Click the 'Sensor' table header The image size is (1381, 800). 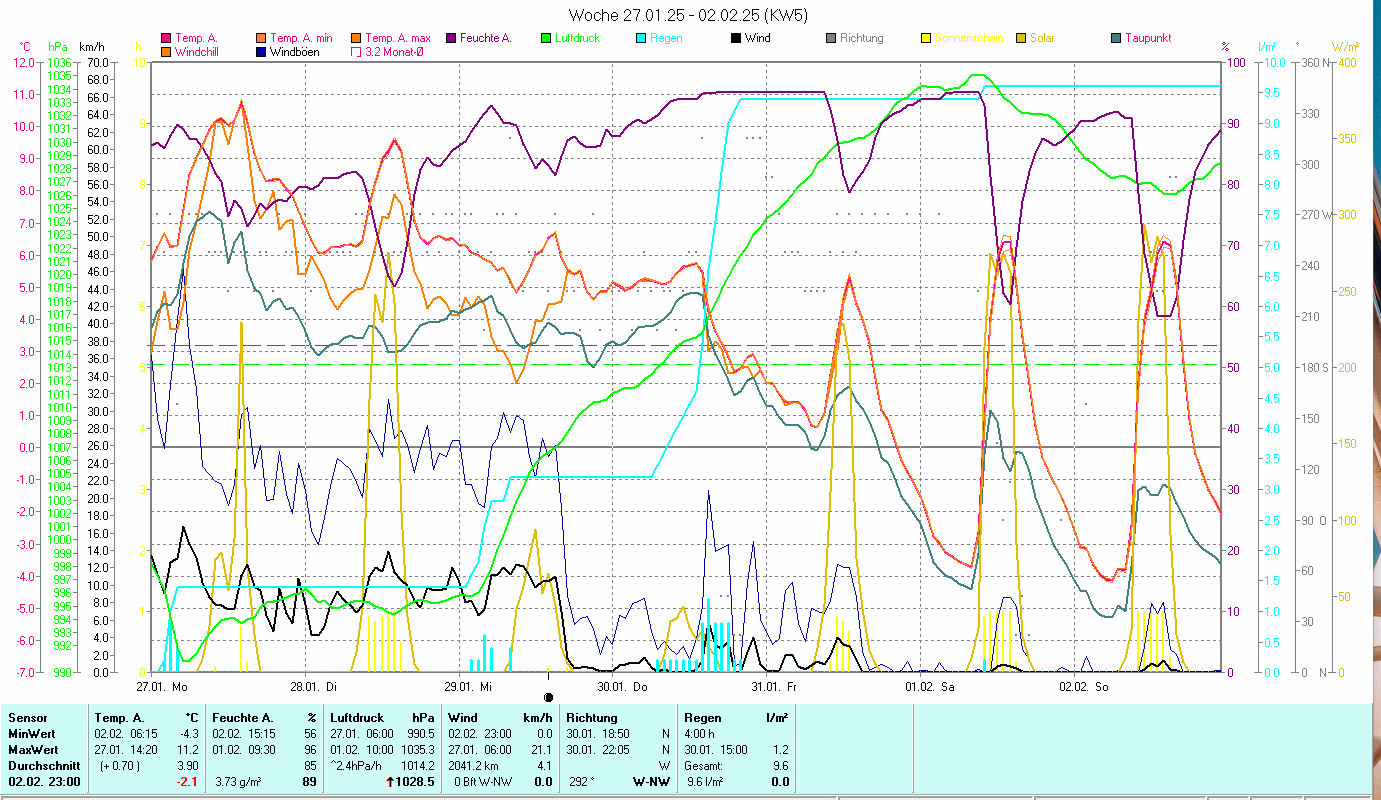click(28, 717)
